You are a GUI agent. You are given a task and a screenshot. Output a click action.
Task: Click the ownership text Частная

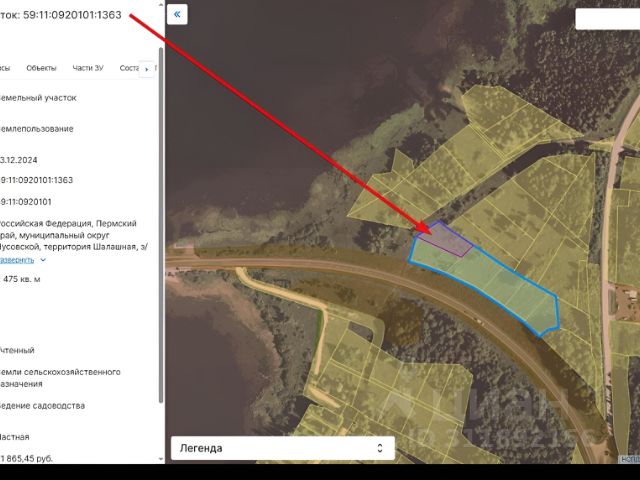[15, 437]
